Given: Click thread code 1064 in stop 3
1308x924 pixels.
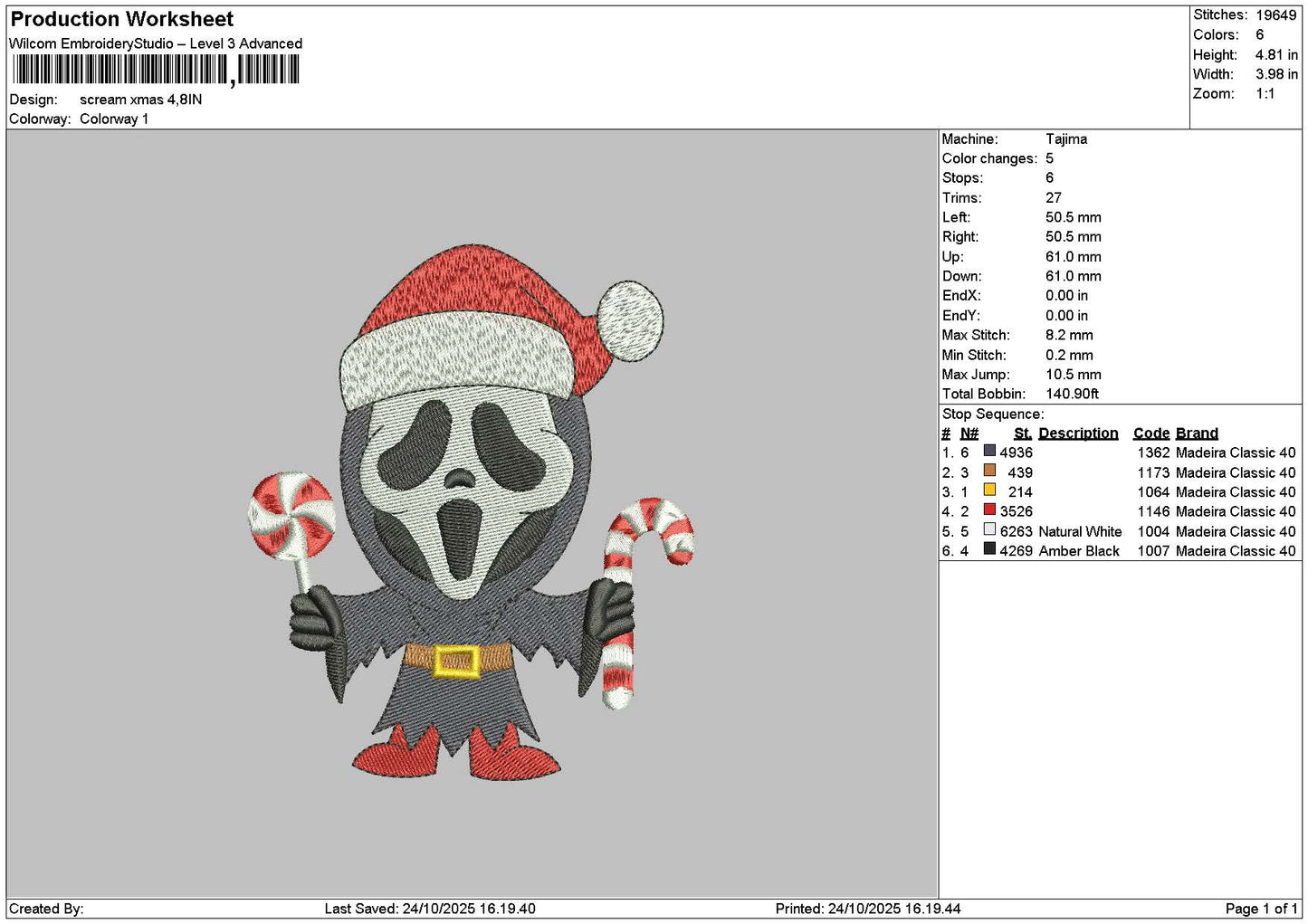Looking at the screenshot, I should click(1153, 492).
